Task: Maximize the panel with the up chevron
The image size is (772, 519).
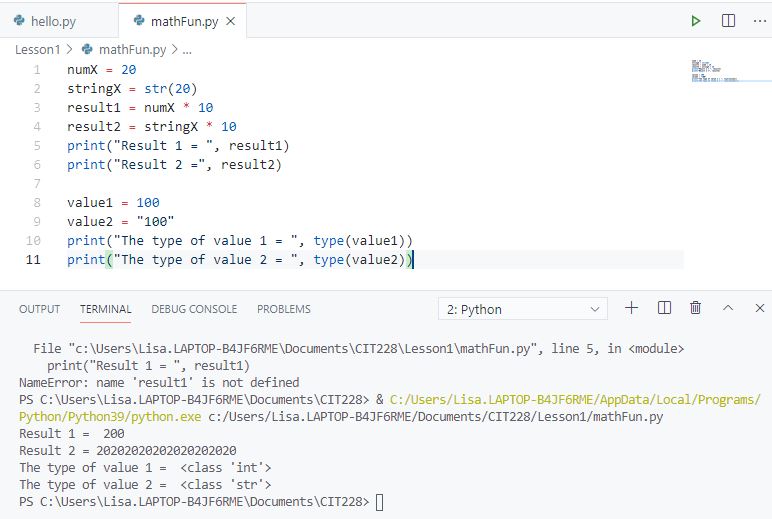Action: pos(728,308)
